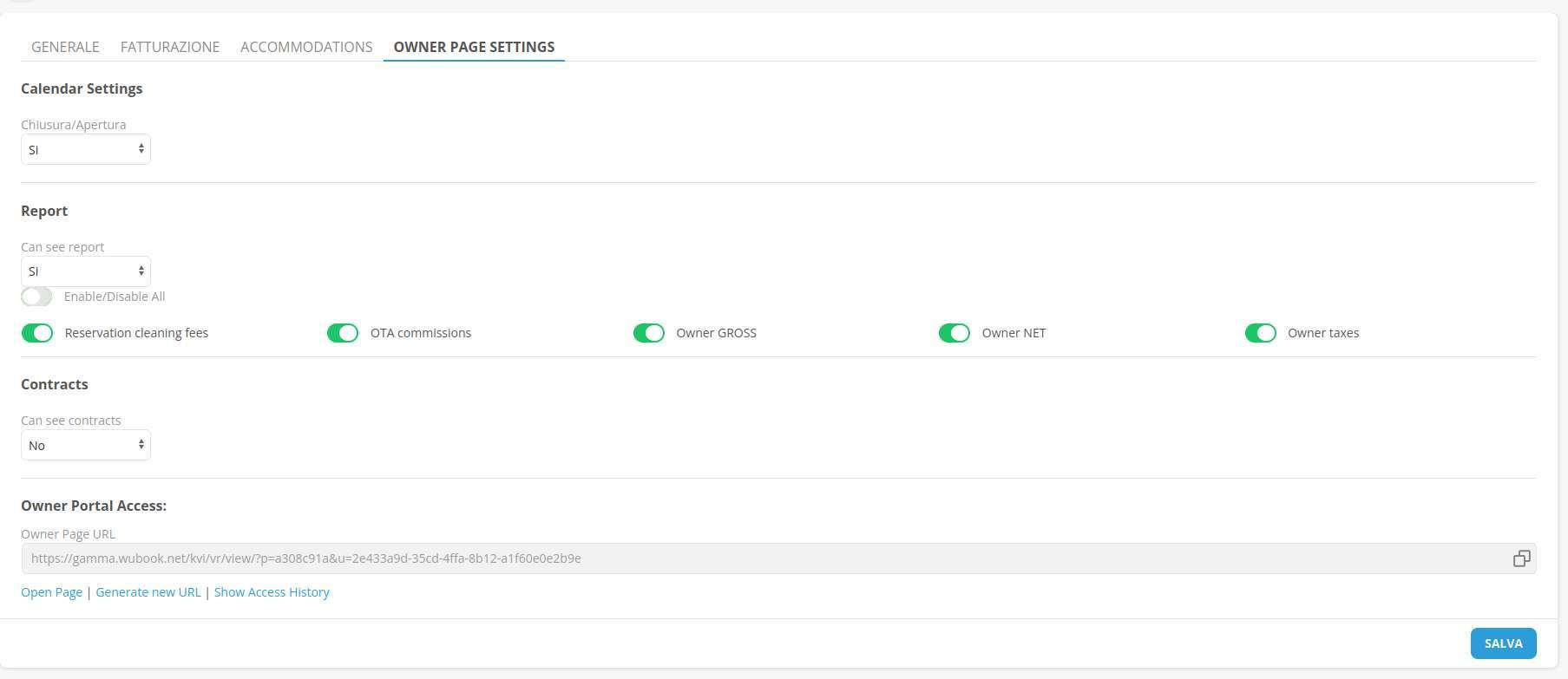Image resolution: width=1568 pixels, height=679 pixels.
Task: Go to the Accommodations tab
Action: tap(306, 47)
